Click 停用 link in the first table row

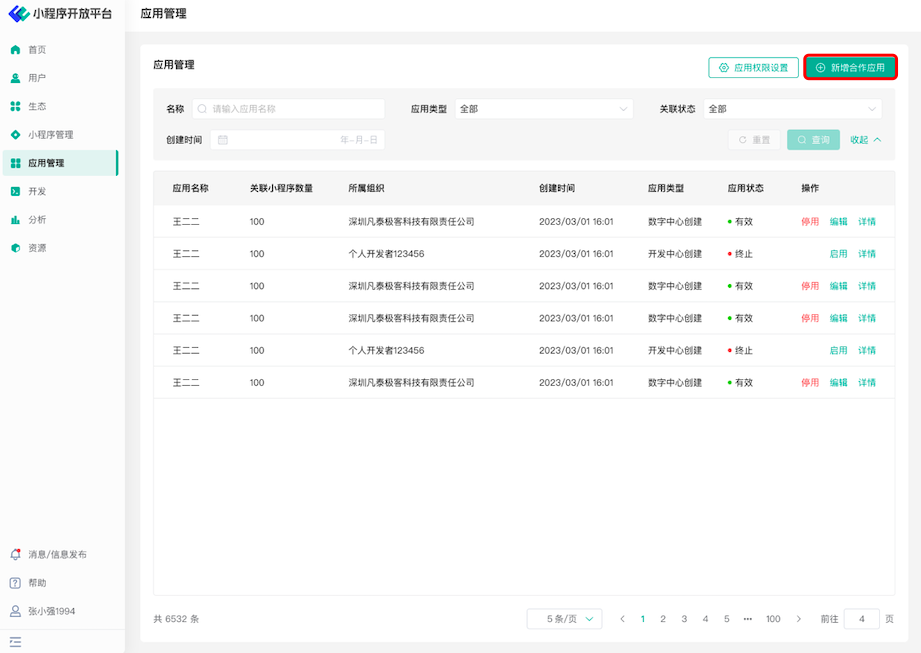[x=810, y=222]
